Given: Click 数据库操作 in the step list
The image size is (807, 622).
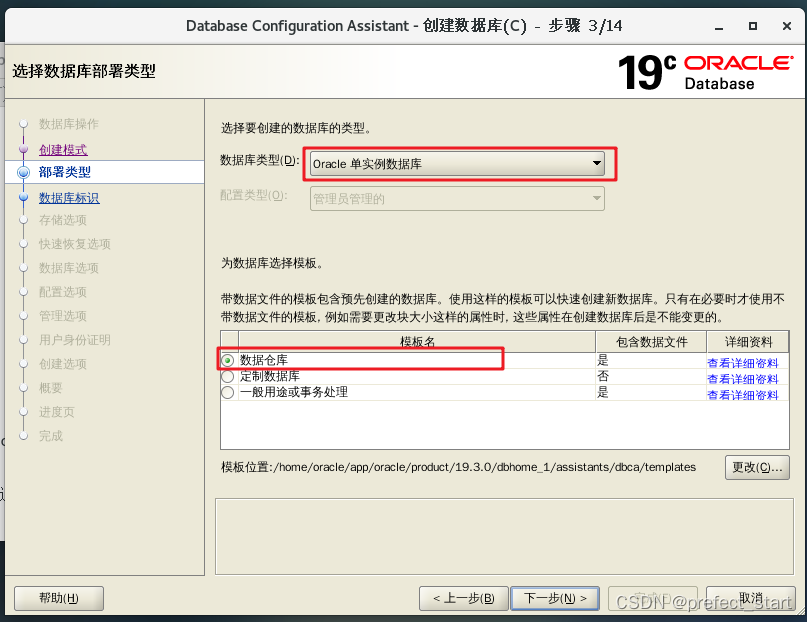Looking at the screenshot, I should (x=68, y=124).
